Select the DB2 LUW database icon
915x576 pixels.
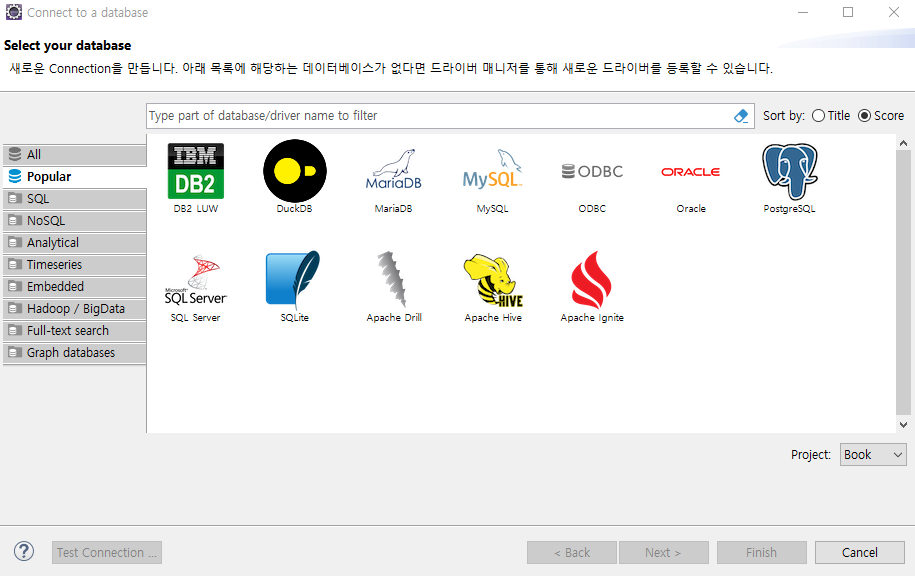(x=195, y=171)
